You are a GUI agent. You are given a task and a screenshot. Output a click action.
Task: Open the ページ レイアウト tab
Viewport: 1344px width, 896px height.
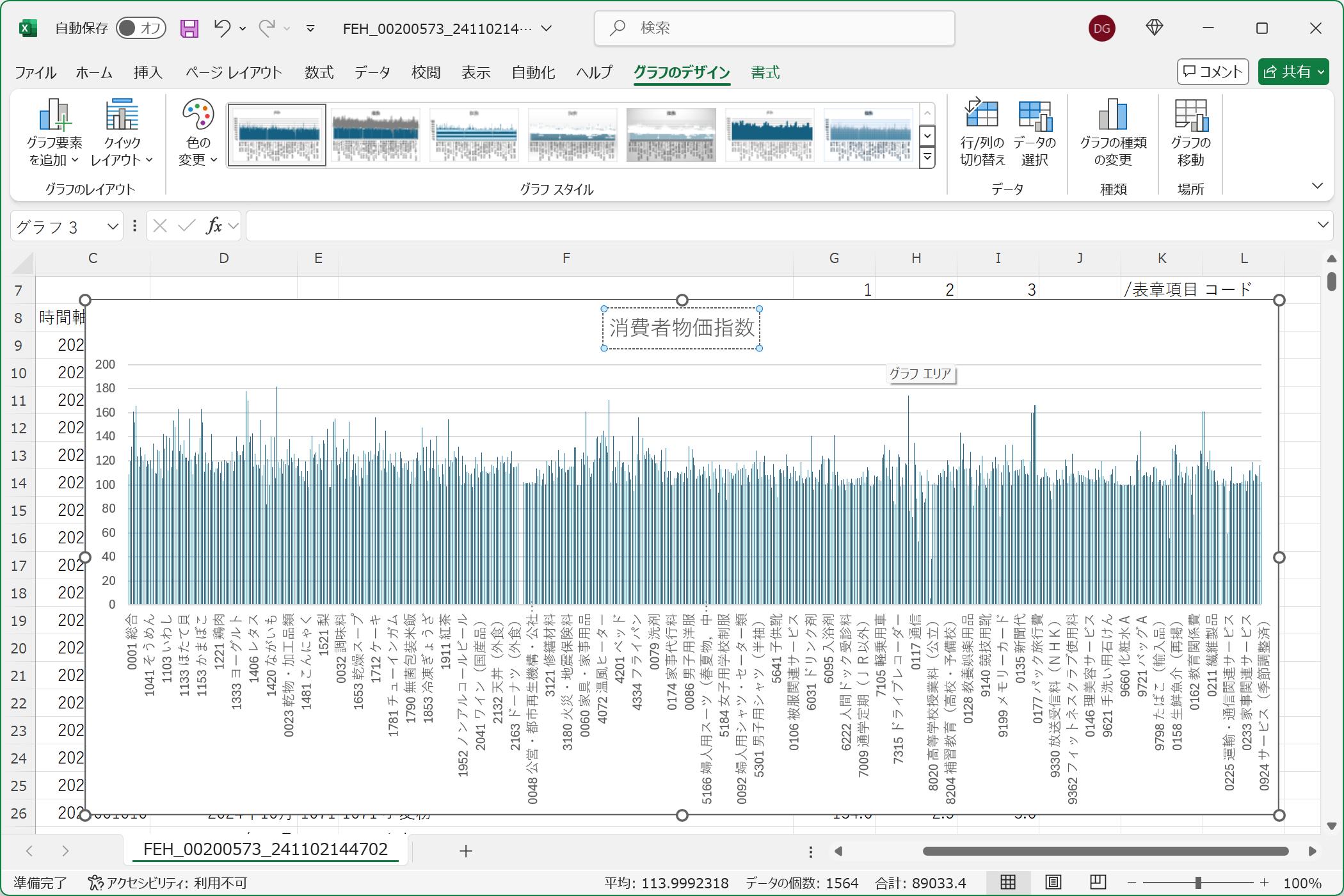coord(234,72)
